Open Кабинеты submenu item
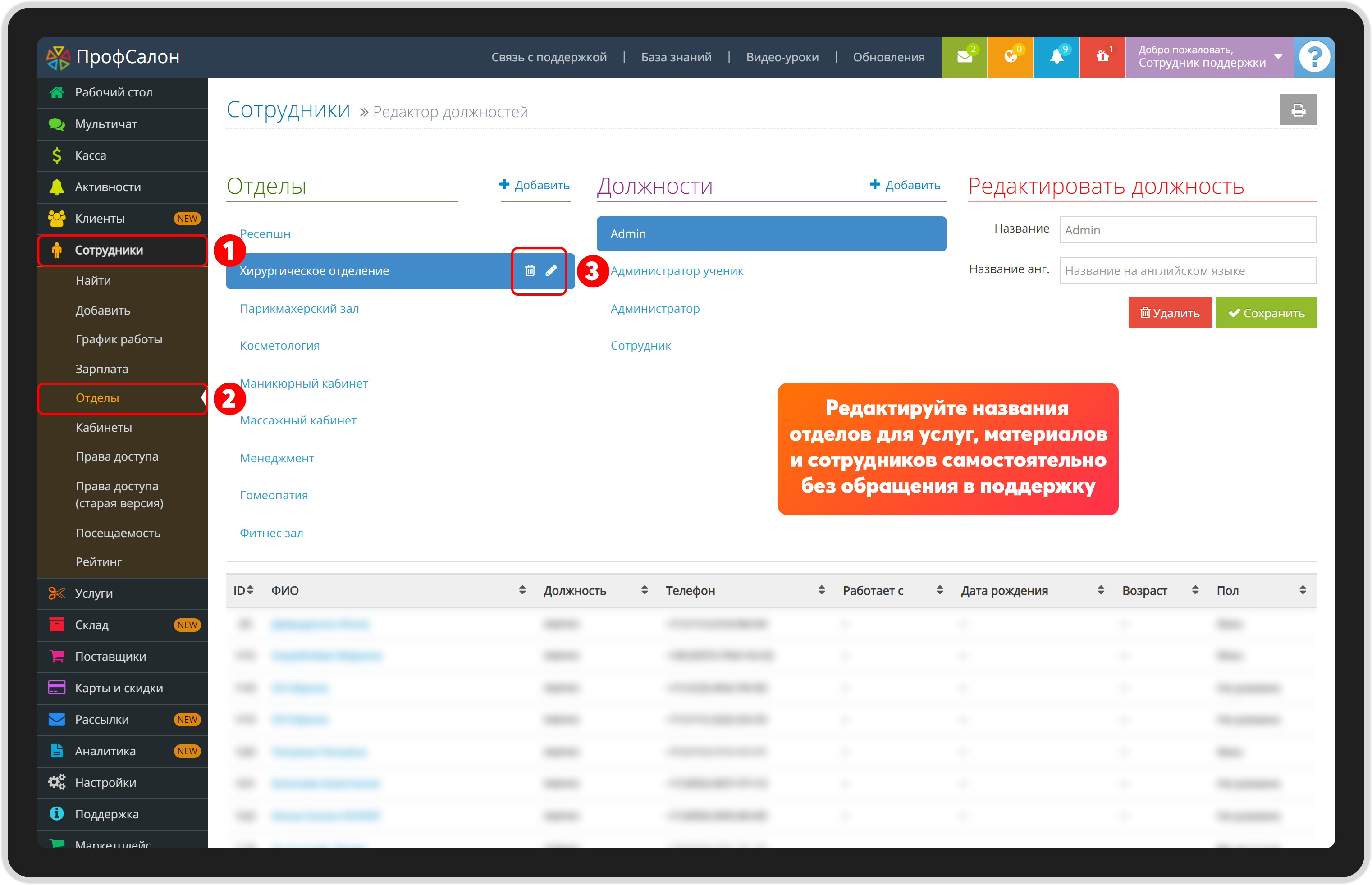 pos(104,428)
